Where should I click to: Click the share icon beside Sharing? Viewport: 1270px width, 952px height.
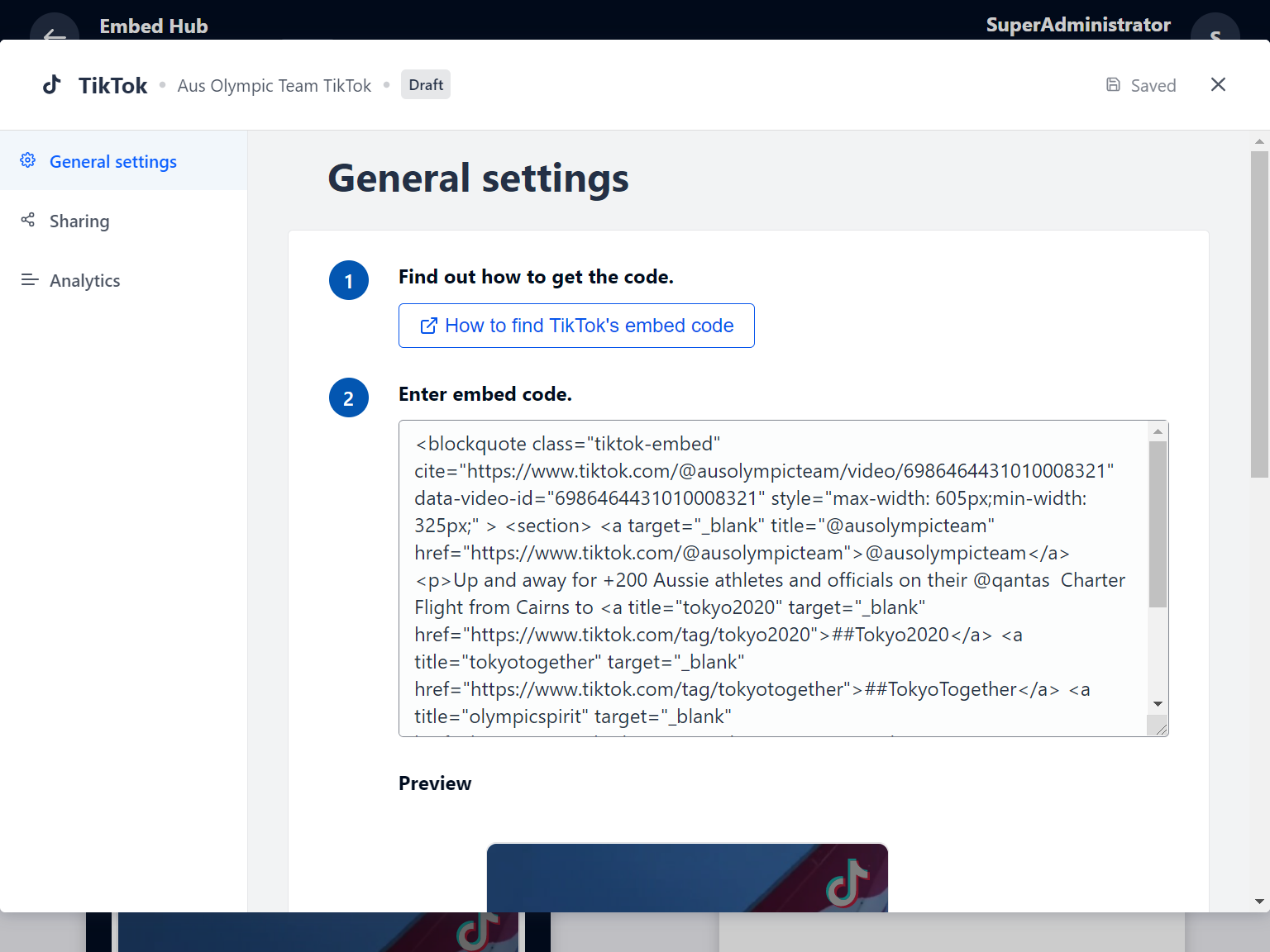pyautogui.click(x=28, y=220)
